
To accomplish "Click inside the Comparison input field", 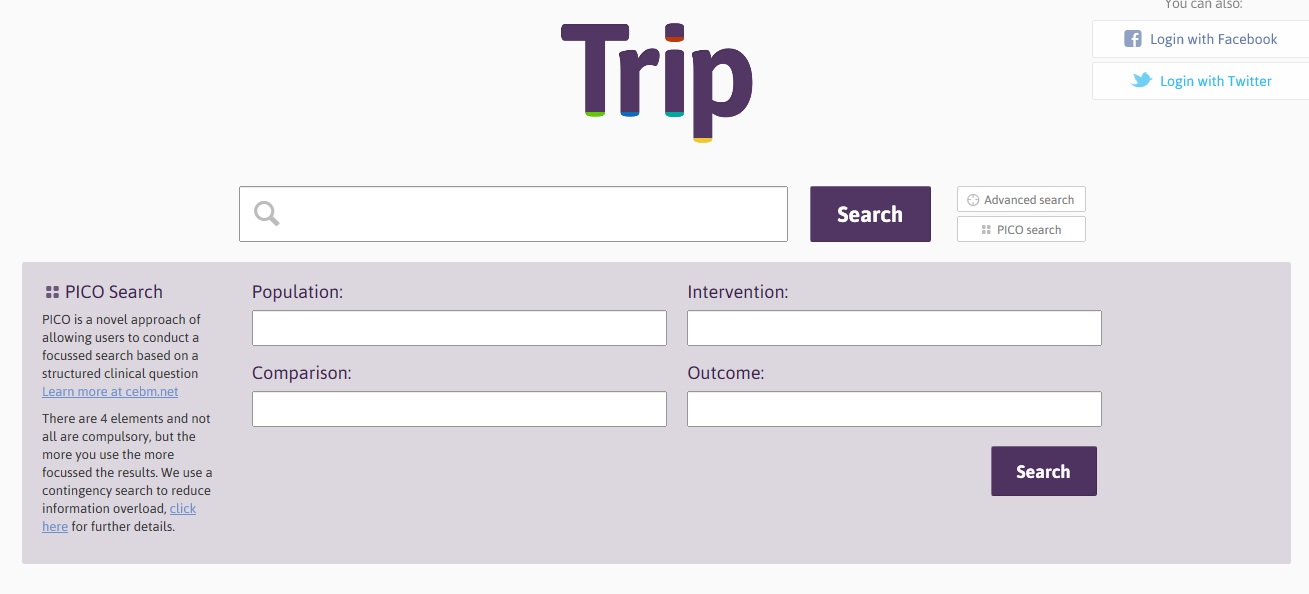I will coord(459,408).
